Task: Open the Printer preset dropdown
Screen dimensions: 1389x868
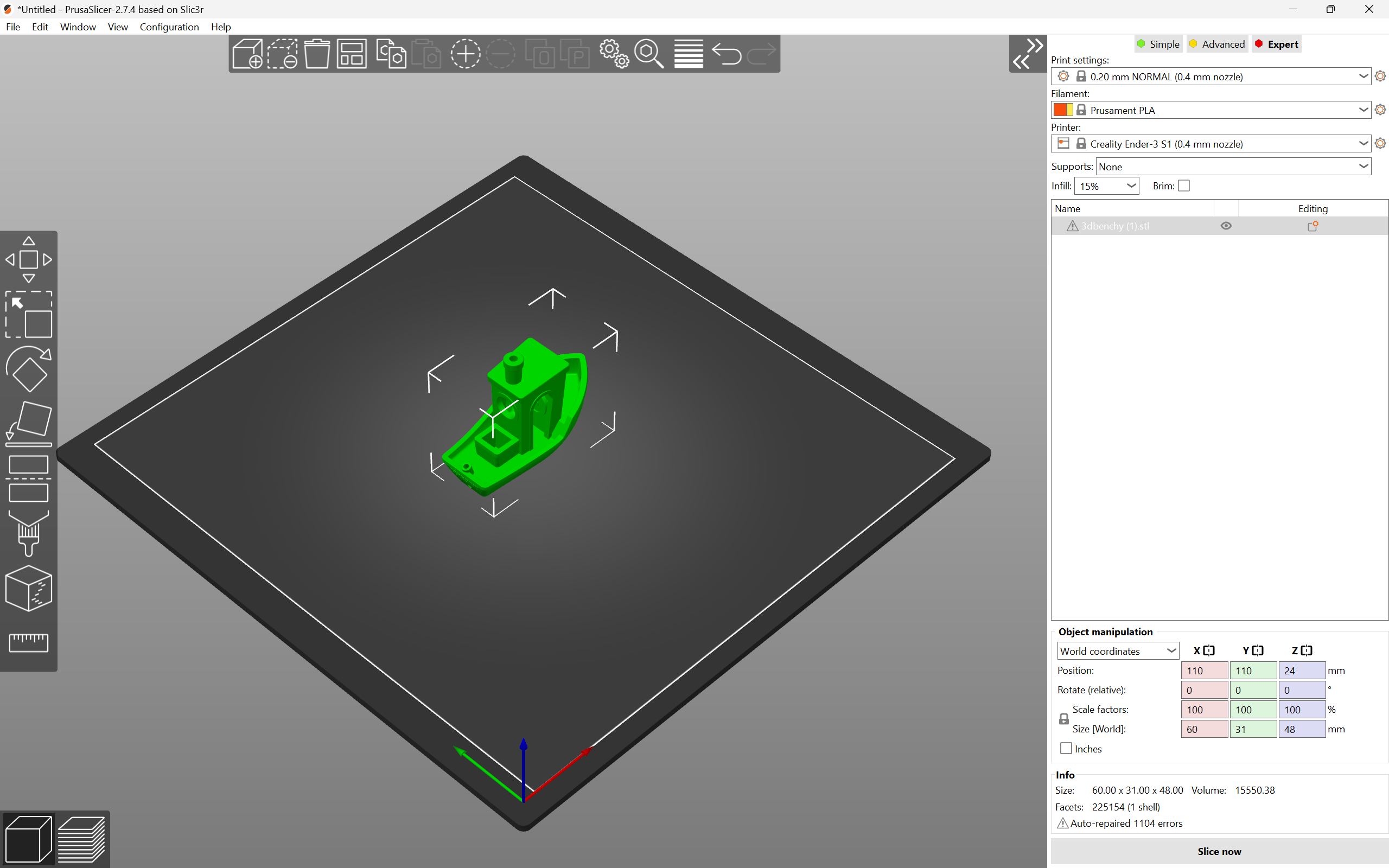Action: (1211, 144)
